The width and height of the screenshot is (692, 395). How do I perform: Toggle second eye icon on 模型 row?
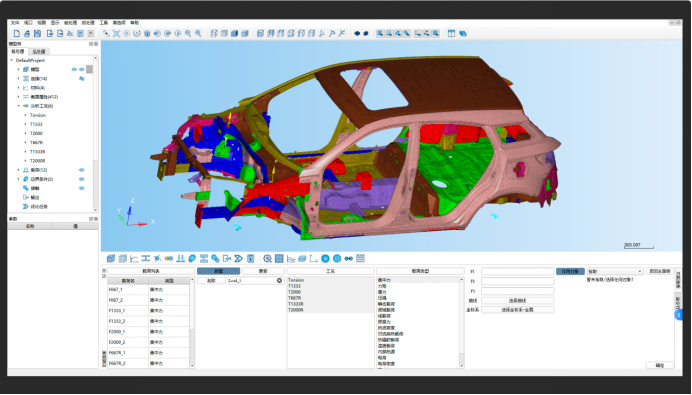click(x=82, y=69)
